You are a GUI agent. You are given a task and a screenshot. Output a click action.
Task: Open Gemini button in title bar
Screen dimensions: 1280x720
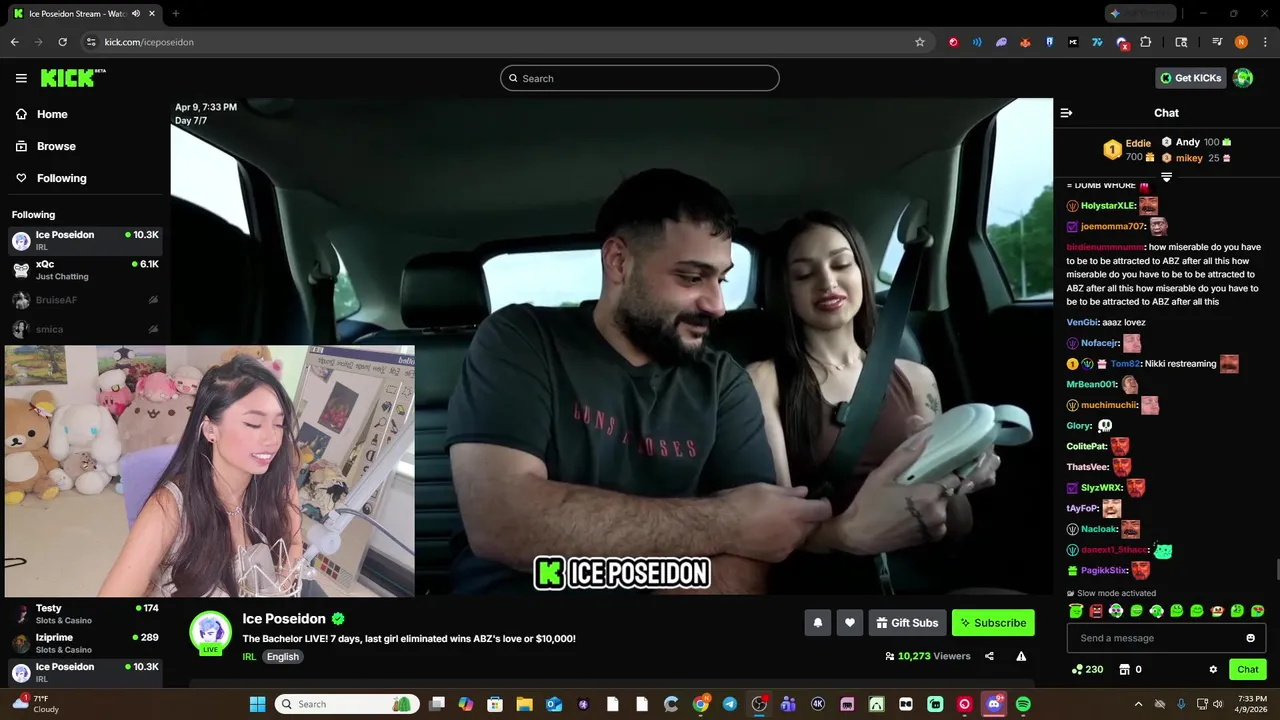(1141, 14)
